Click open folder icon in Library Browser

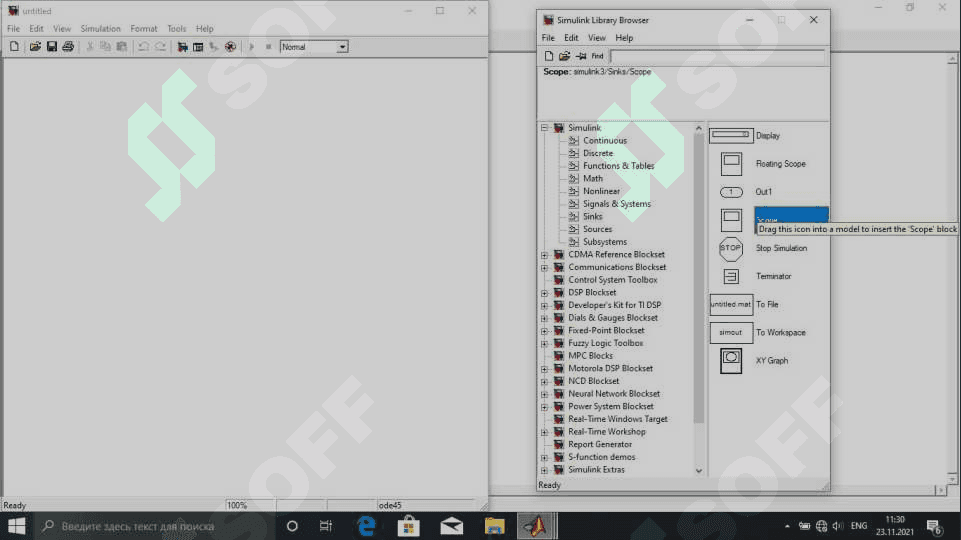tap(564, 56)
